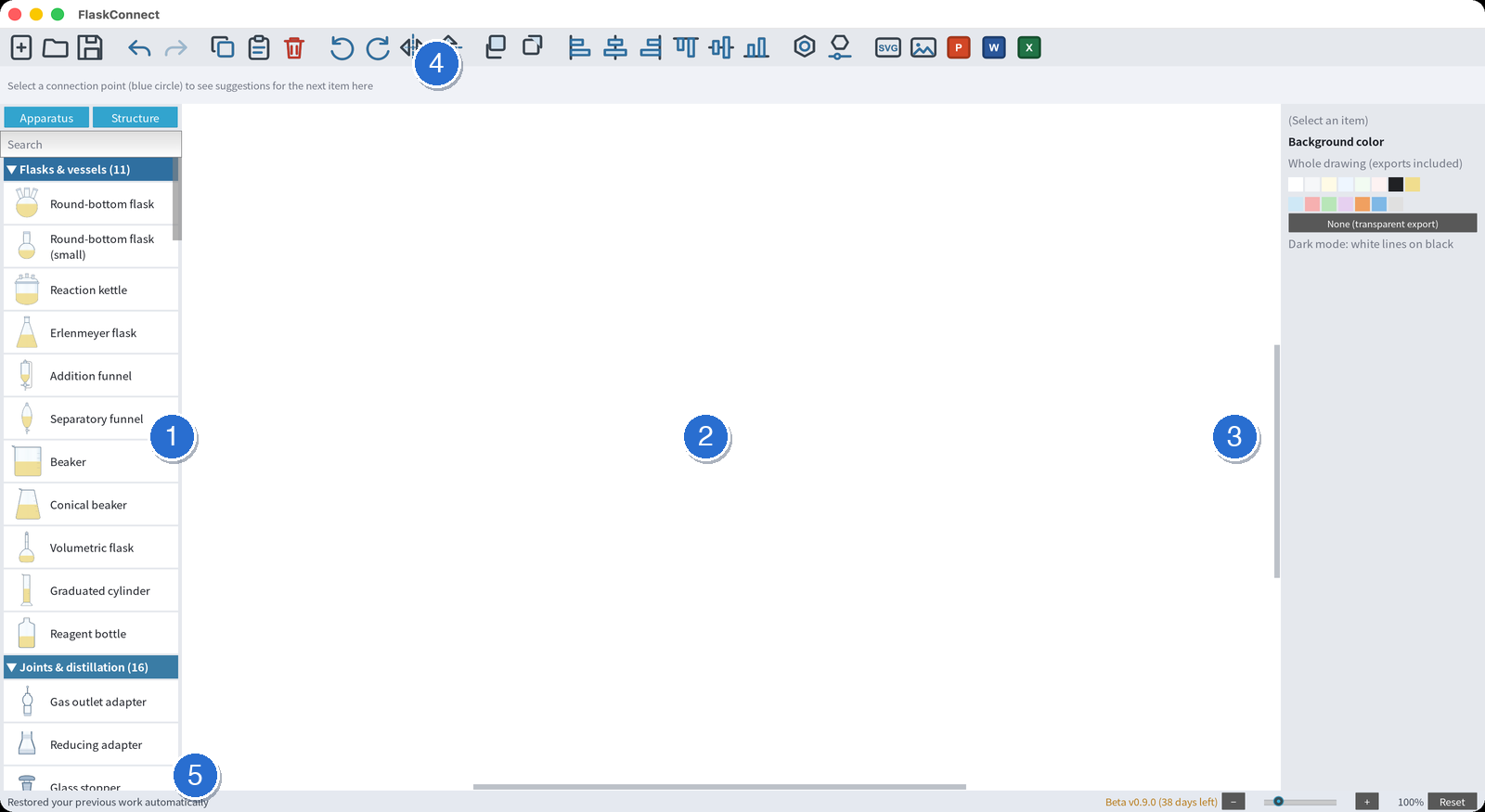Click the zoom slider track
This screenshot has height=812, width=1485.
(1299, 802)
